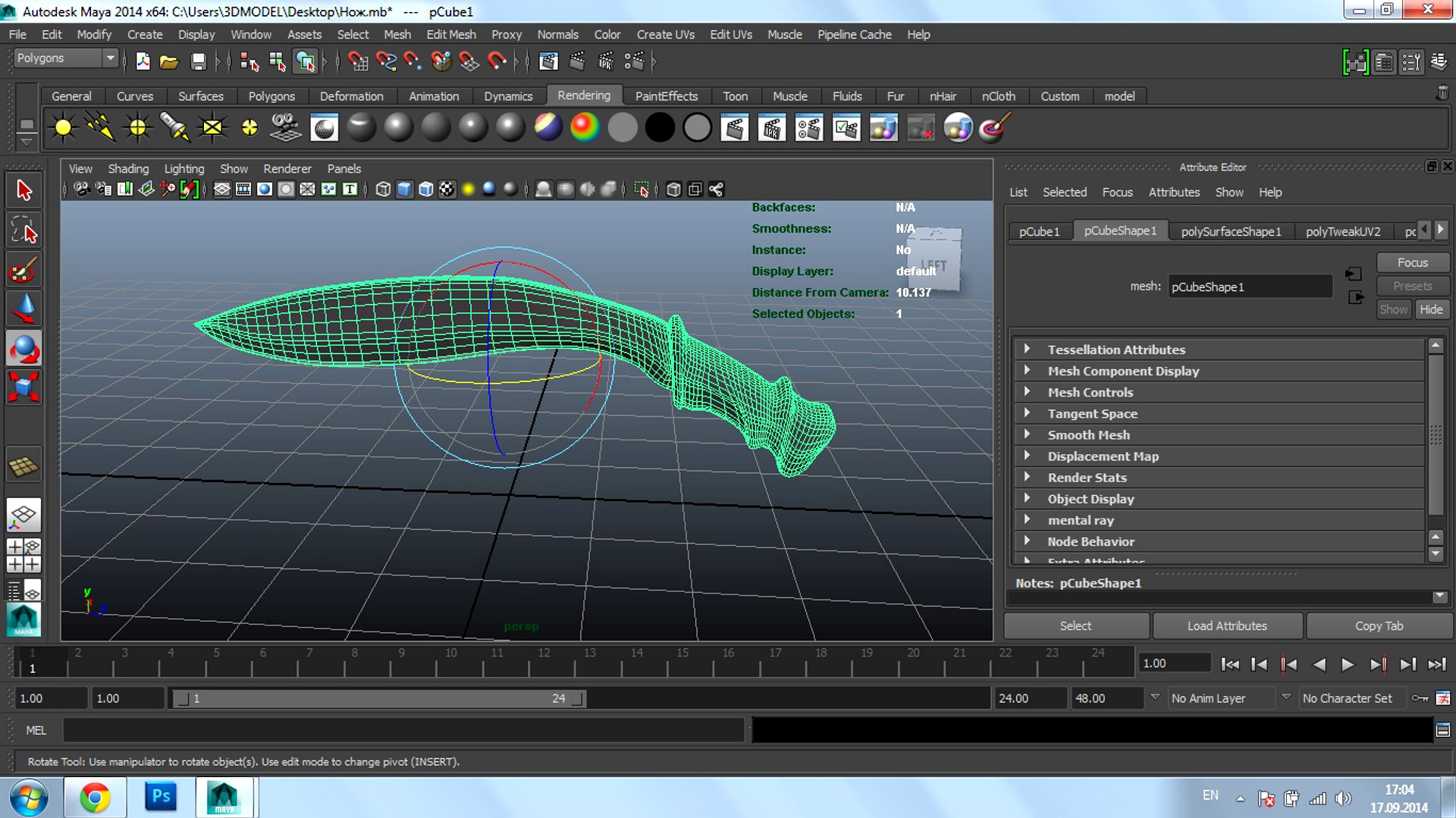This screenshot has width=1456, height=818.
Task: Click the volume speaker tray icon
Action: click(x=1343, y=798)
